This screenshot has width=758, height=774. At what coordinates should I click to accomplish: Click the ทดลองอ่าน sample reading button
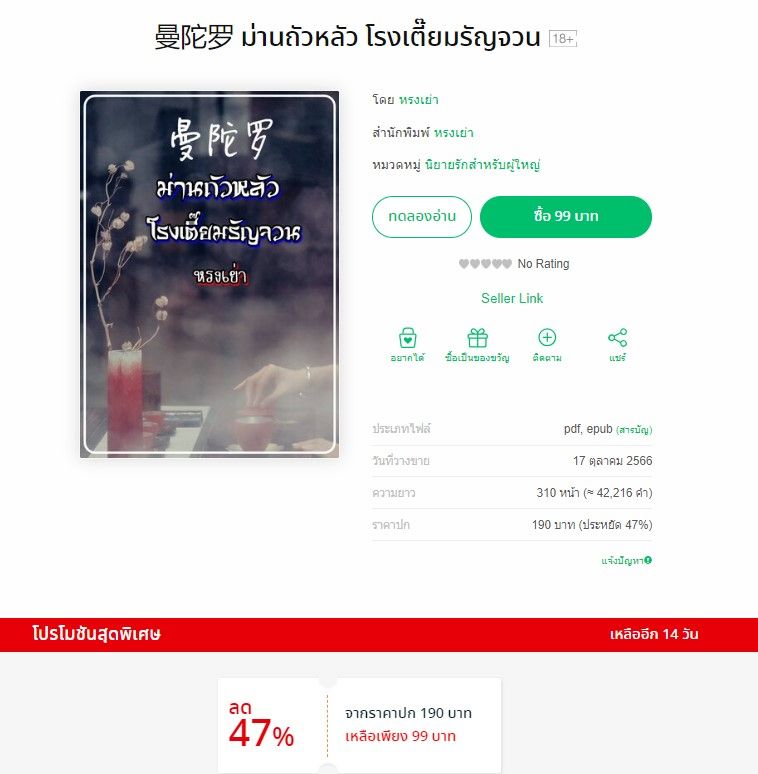coord(422,217)
